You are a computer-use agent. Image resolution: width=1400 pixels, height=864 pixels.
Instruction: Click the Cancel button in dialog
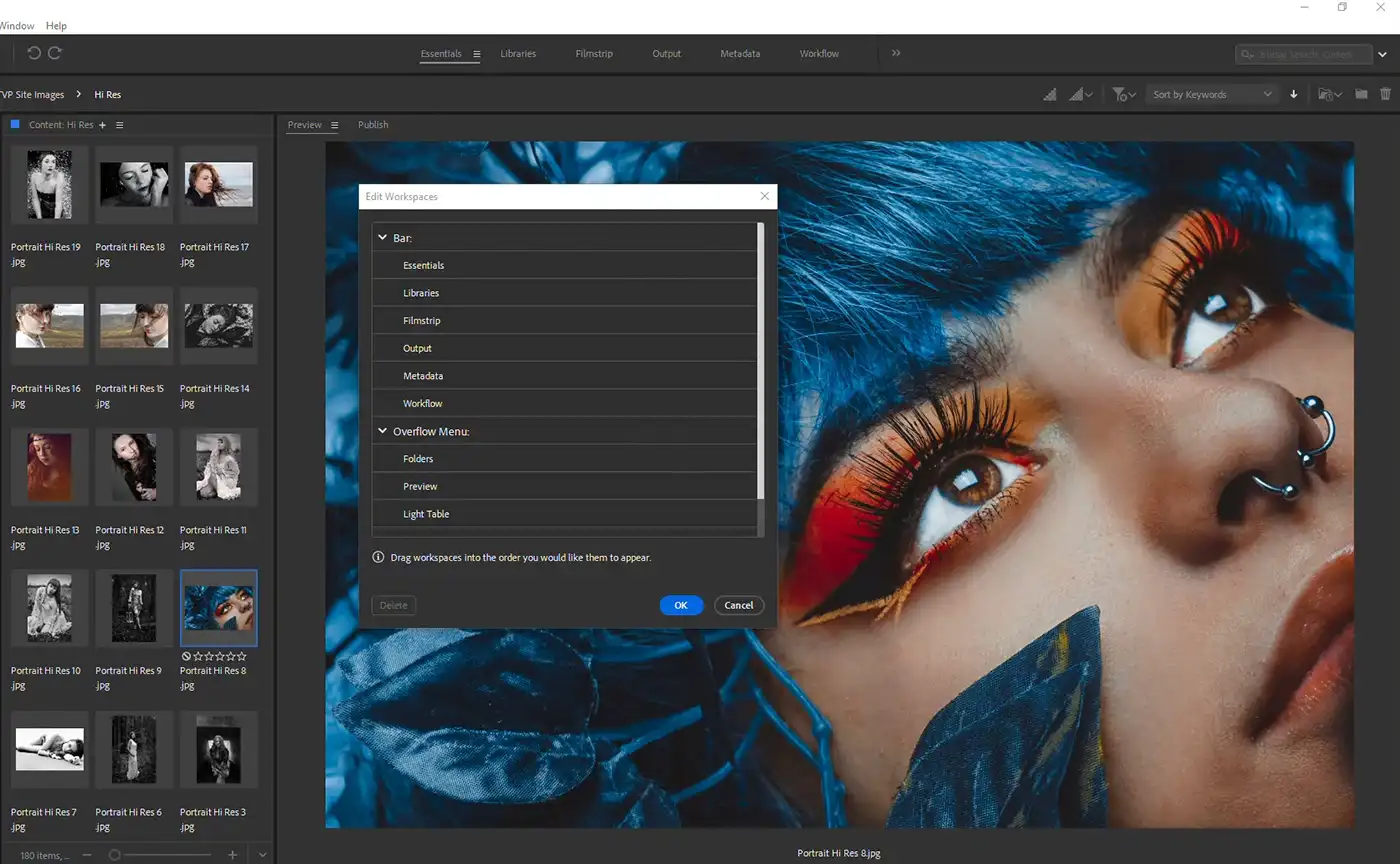(x=739, y=605)
